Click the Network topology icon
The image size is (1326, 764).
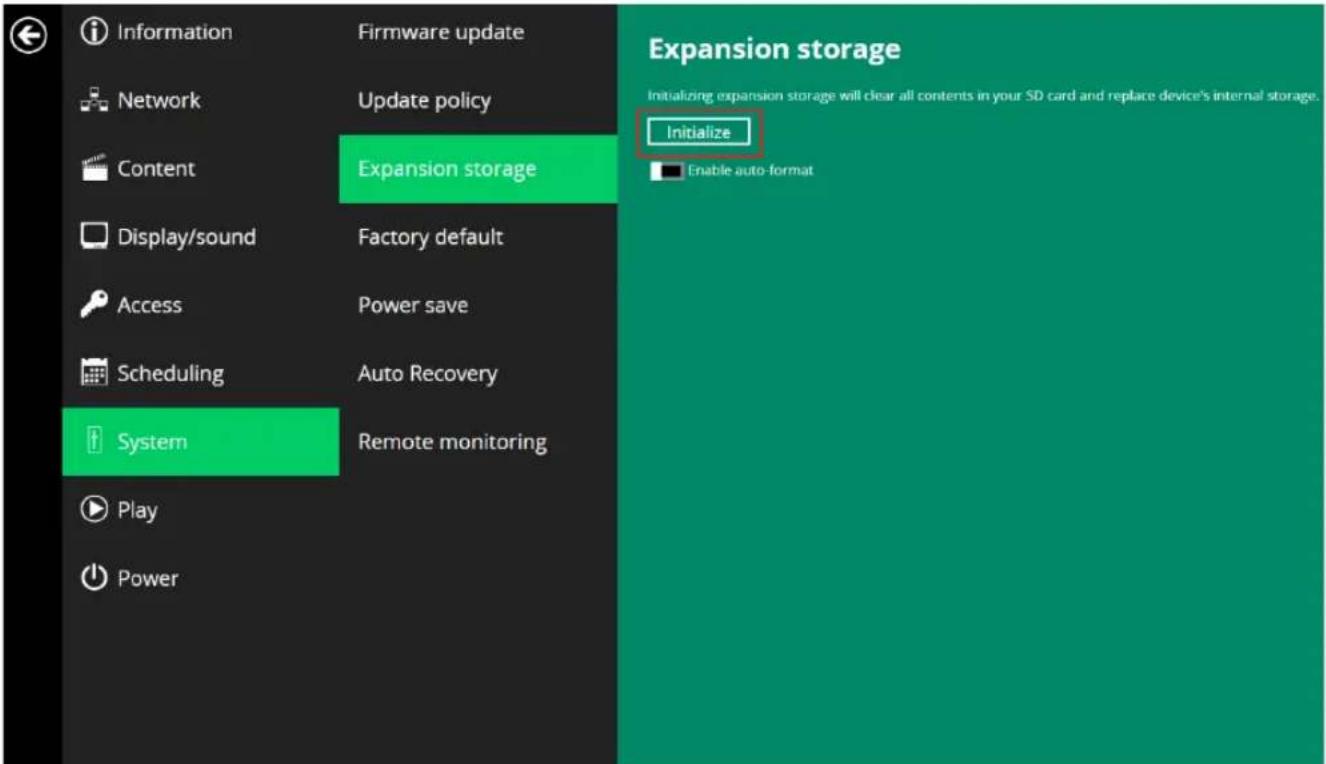point(94,101)
